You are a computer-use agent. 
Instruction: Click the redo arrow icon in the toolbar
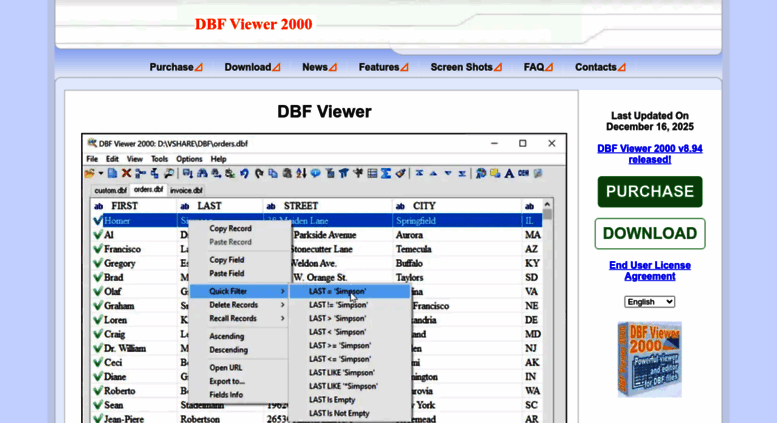point(259,173)
